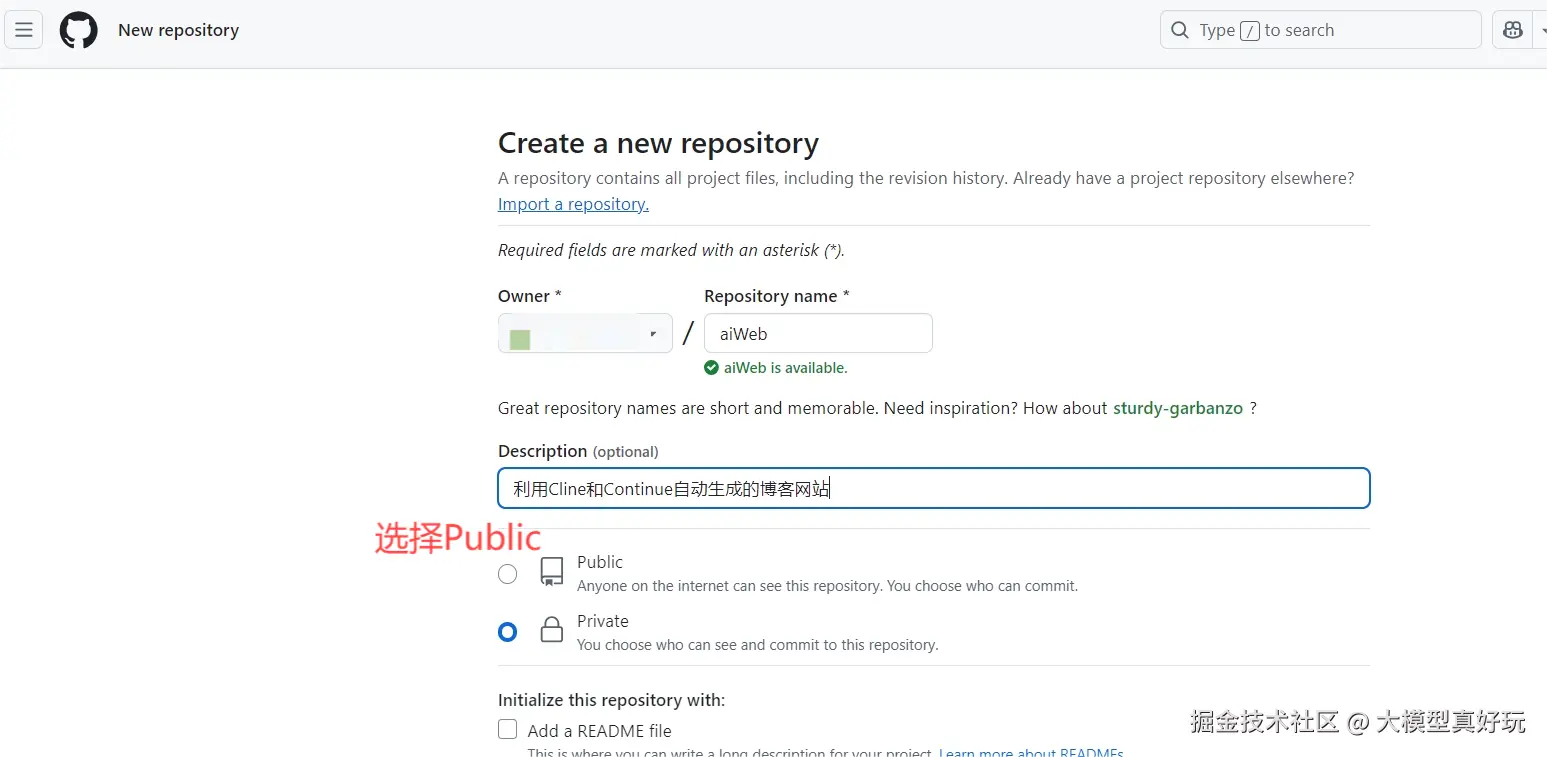Open the Owner selection dropdown
1547x757 pixels.
click(x=585, y=333)
